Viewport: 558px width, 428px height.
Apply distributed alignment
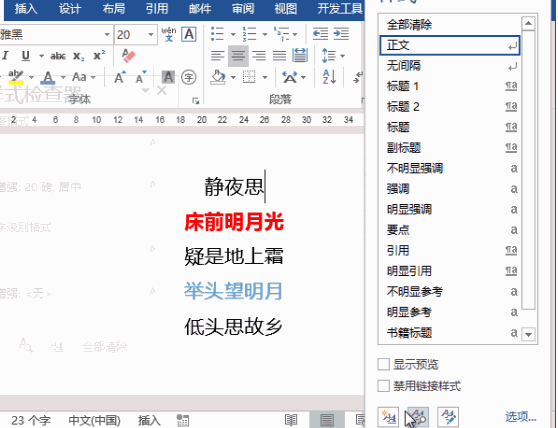point(300,56)
